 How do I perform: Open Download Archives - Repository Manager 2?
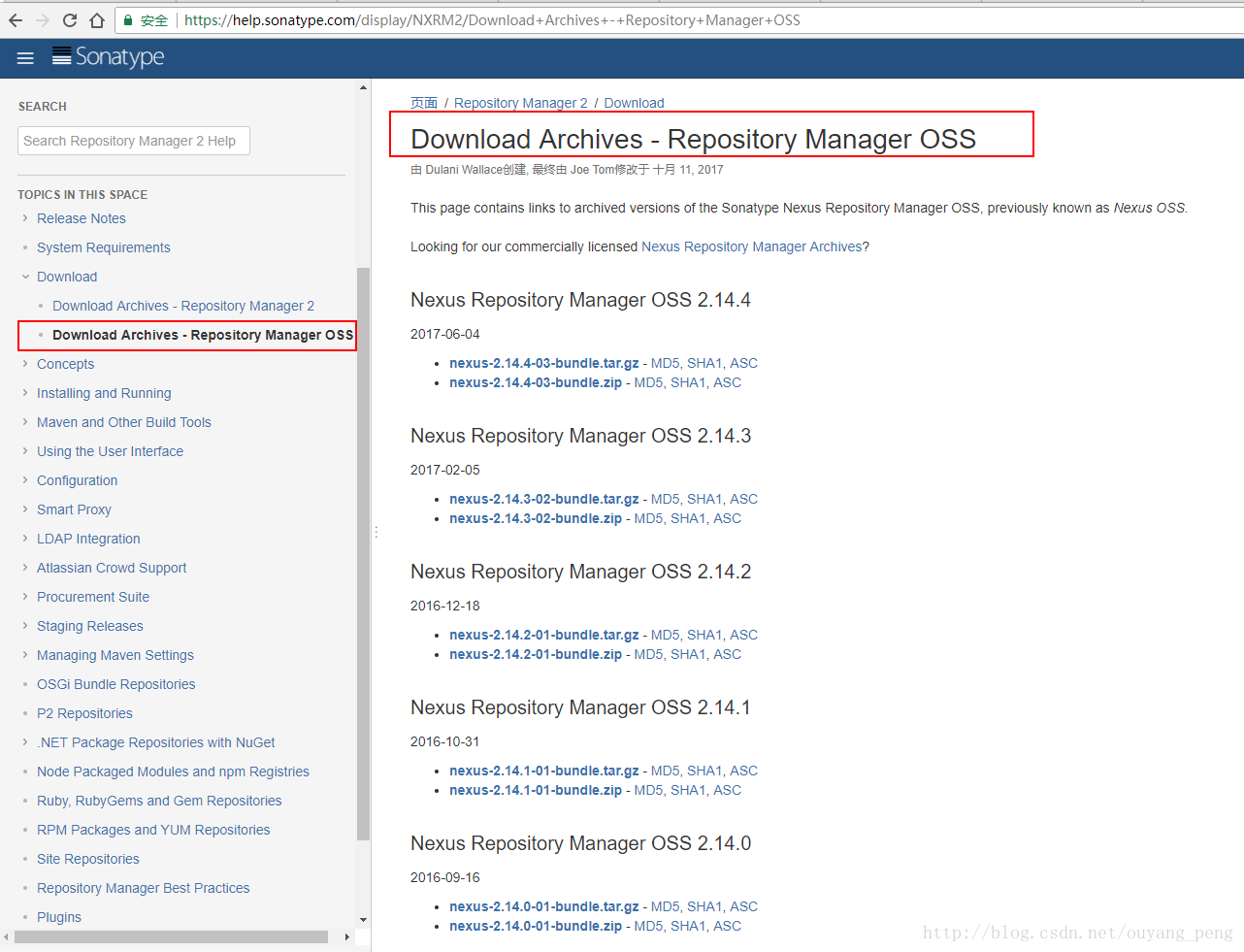pyautogui.click(x=183, y=306)
